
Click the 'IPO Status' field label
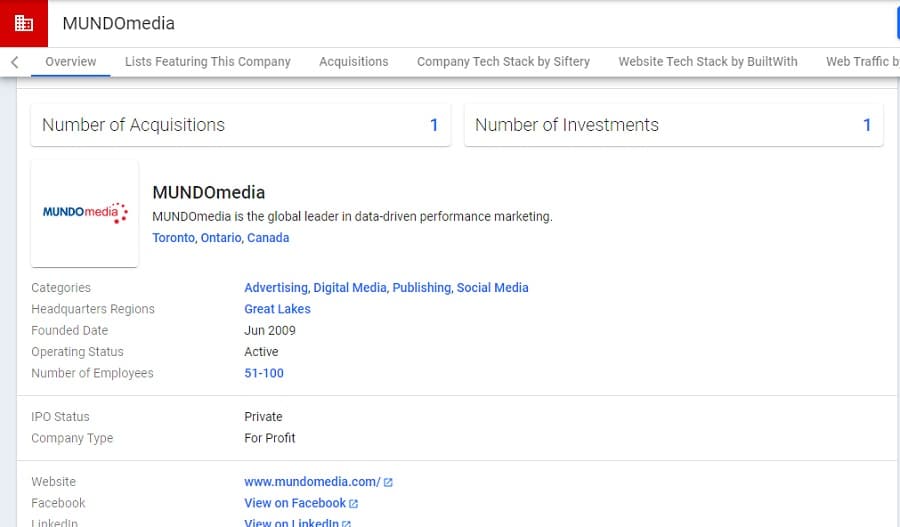[x=60, y=417]
